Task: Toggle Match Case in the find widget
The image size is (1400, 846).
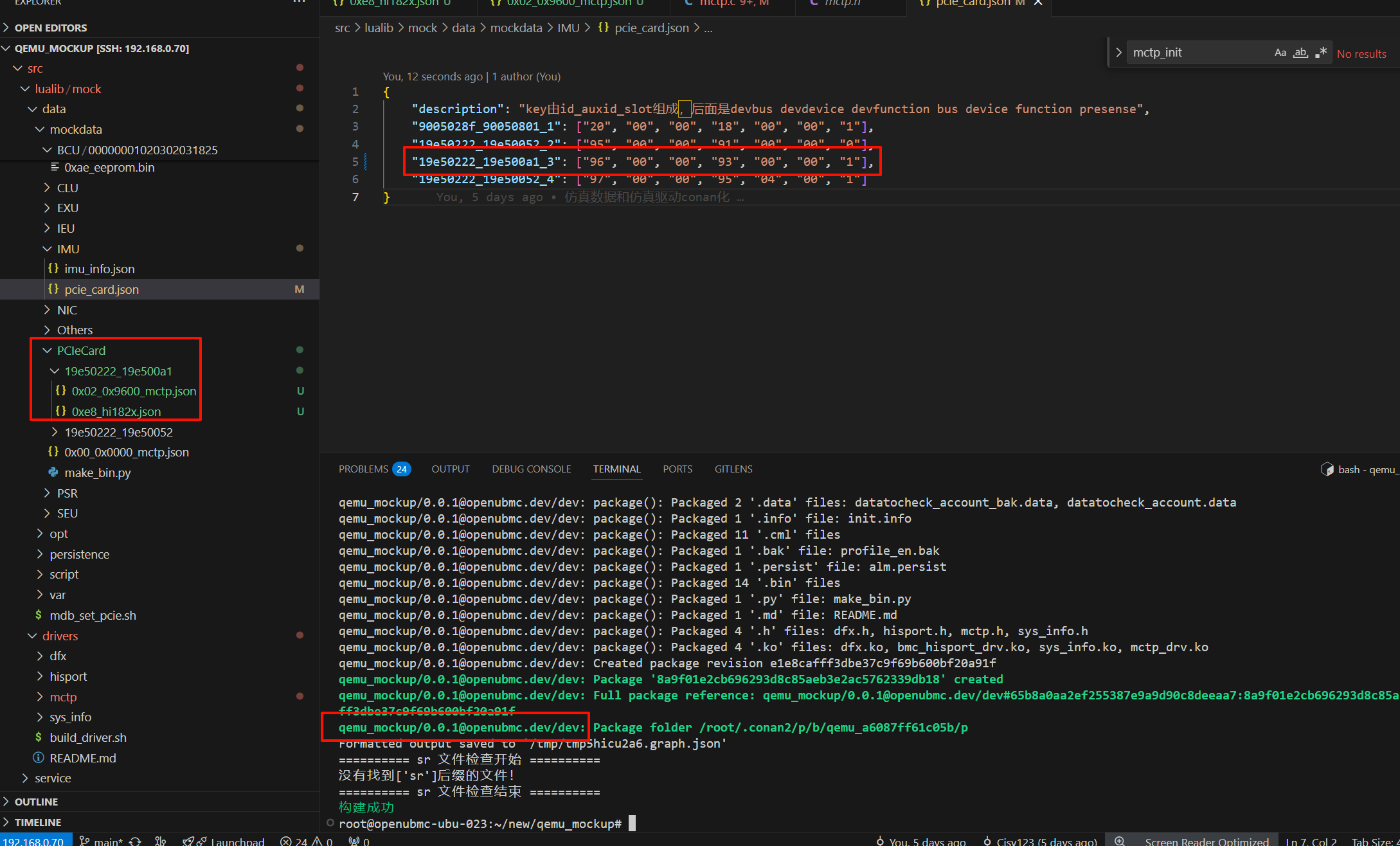Action: [1280, 53]
